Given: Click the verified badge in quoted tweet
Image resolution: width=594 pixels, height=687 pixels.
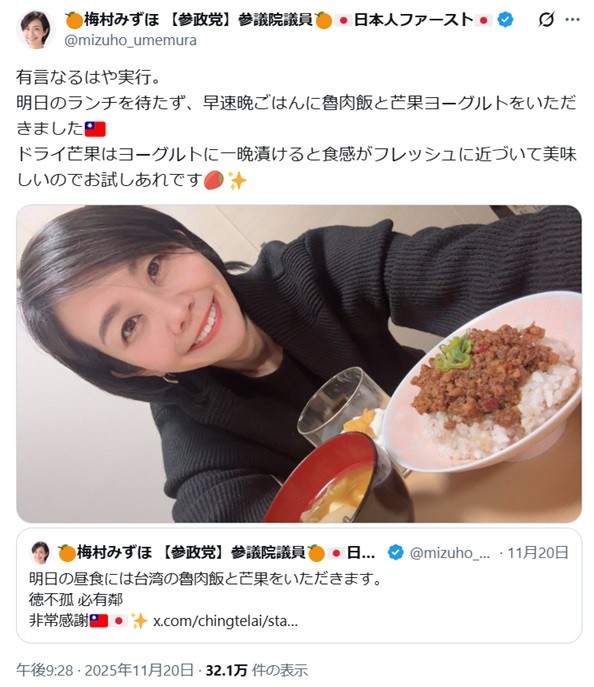Looking at the screenshot, I should click(x=395, y=552).
